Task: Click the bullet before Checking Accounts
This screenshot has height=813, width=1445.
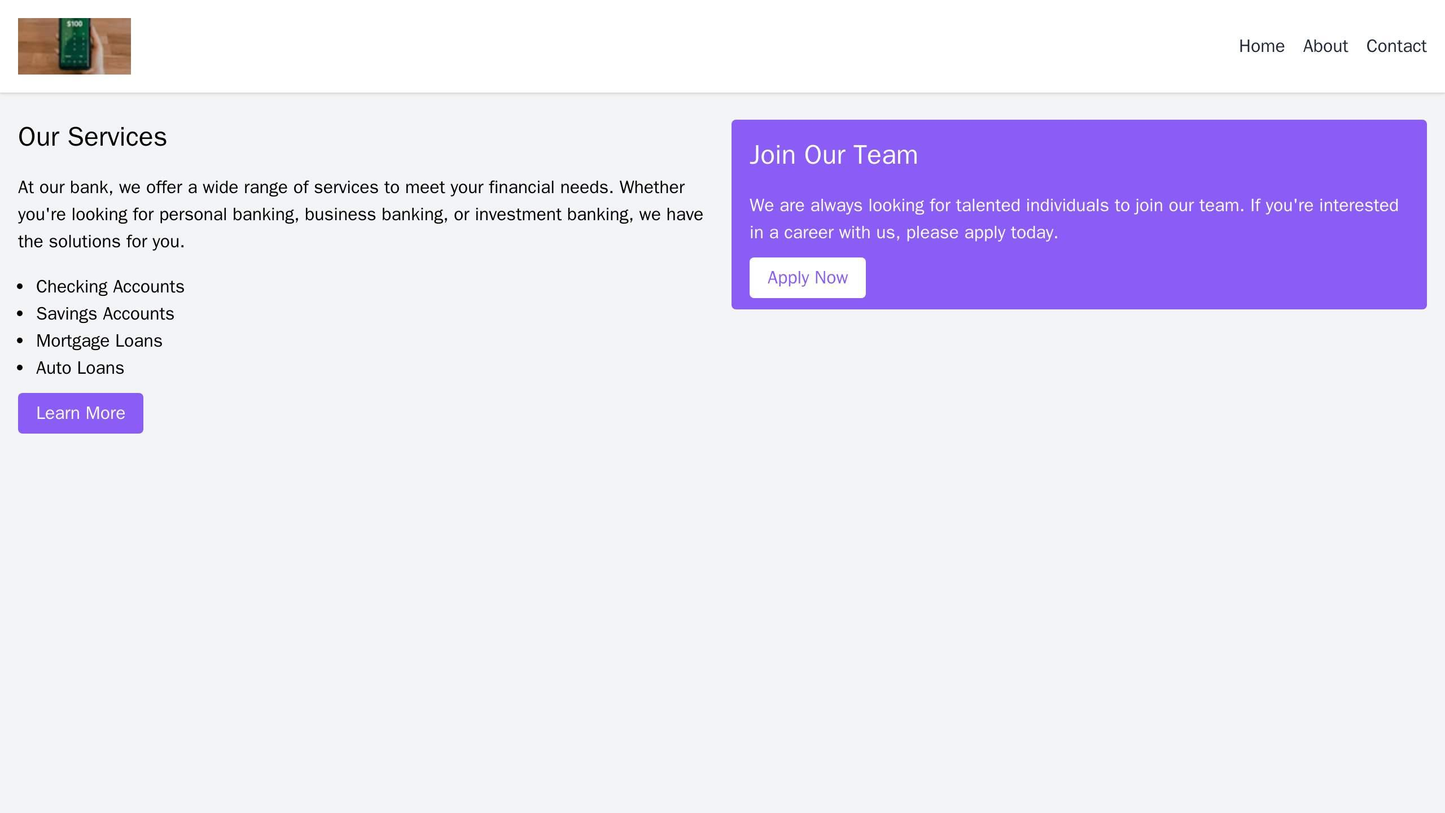Action: tap(22, 287)
